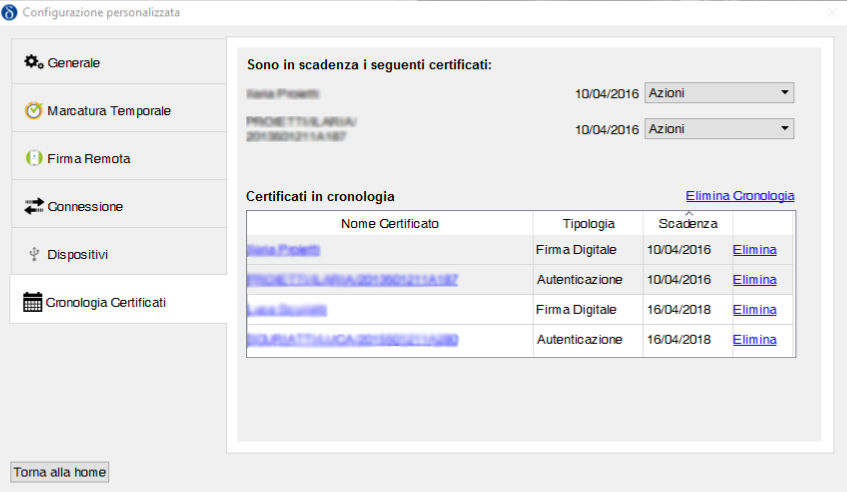Sort by Scadenza column header
This screenshot has width=847, height=492.
tap(688, 224)
